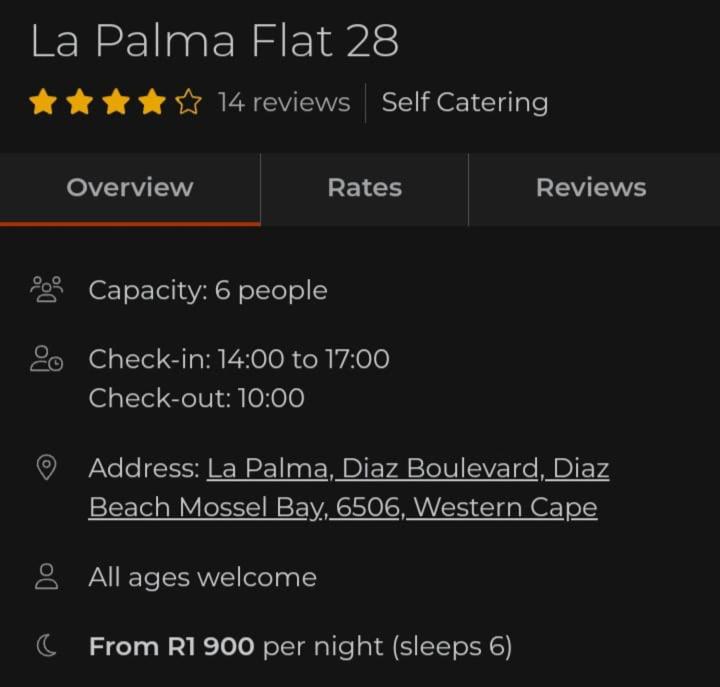Click the Capacity: 6 people text
Screen dimensions: 720x687
[208, 290]
